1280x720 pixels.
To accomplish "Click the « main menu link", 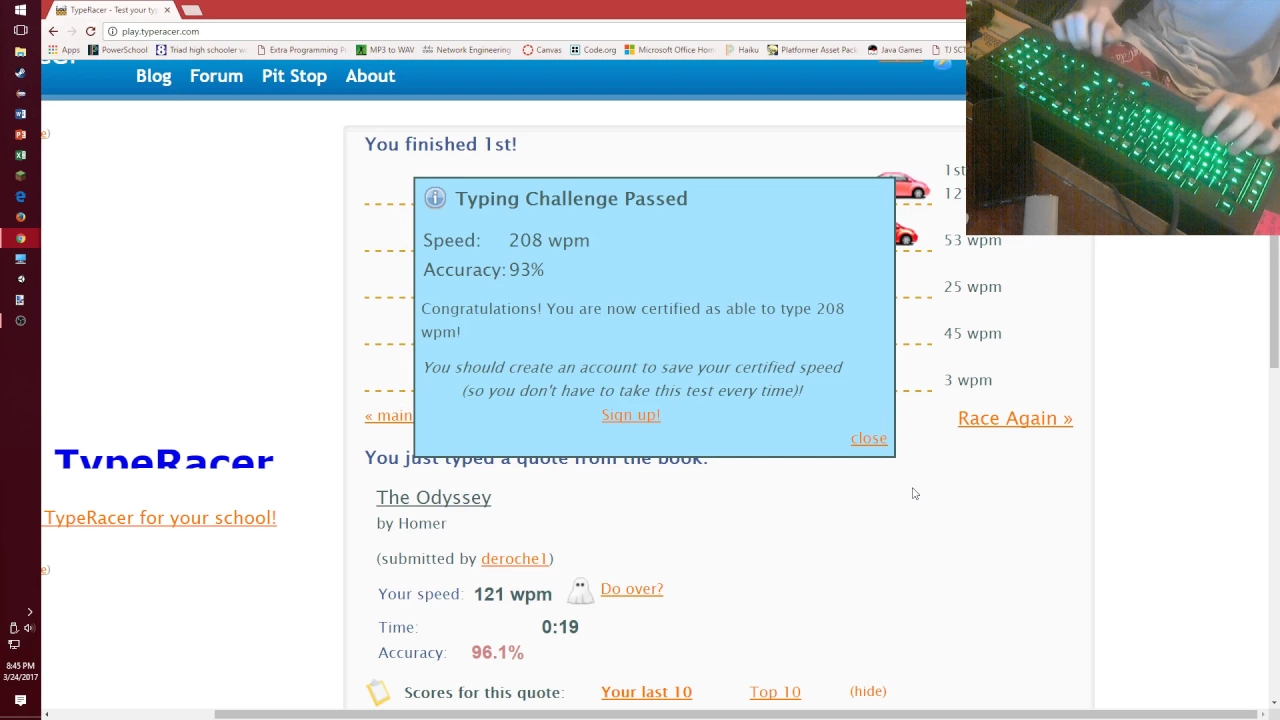I will 389,416.
